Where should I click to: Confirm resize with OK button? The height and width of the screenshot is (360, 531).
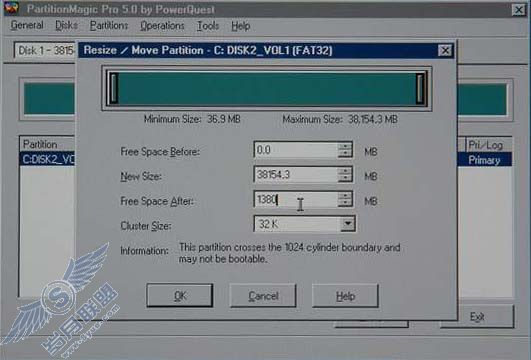coord(180,296)
